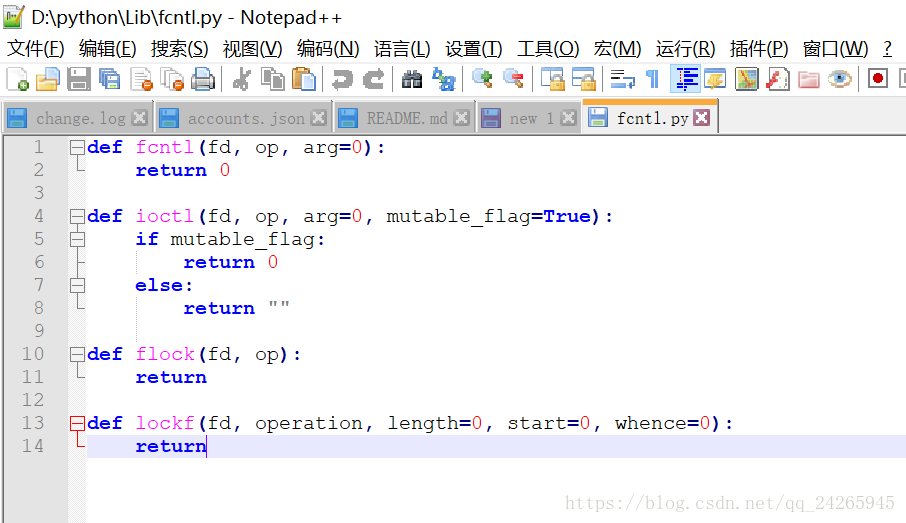Open the 编码(N) menu
This screenshot has width=906, height=523.
coord(328,49)
